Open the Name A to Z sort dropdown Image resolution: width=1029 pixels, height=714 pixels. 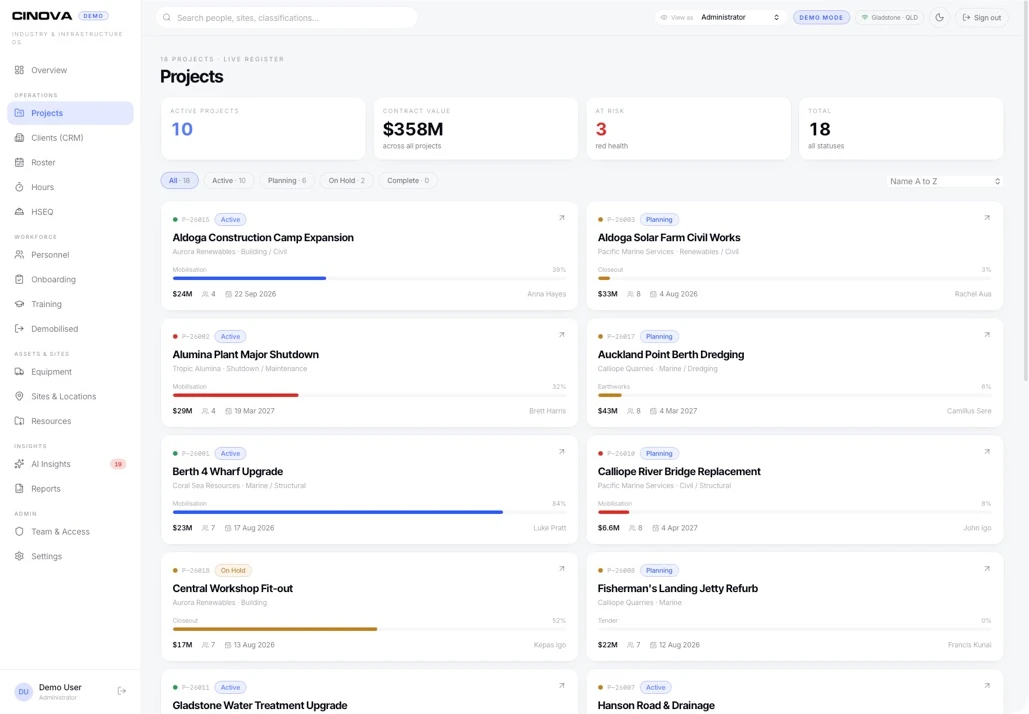pos(944,181)
